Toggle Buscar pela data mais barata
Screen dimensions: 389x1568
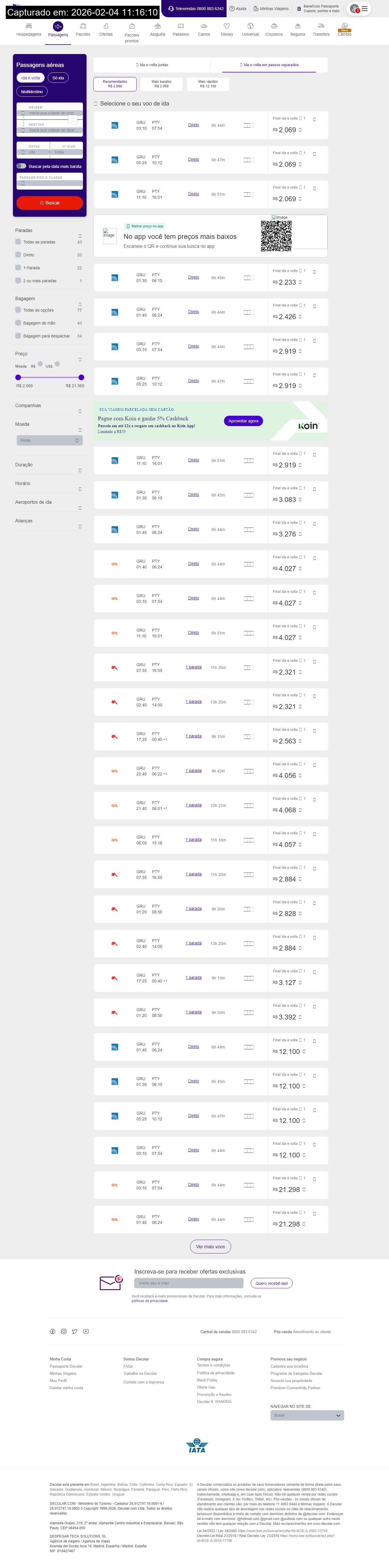click(21, 166)
